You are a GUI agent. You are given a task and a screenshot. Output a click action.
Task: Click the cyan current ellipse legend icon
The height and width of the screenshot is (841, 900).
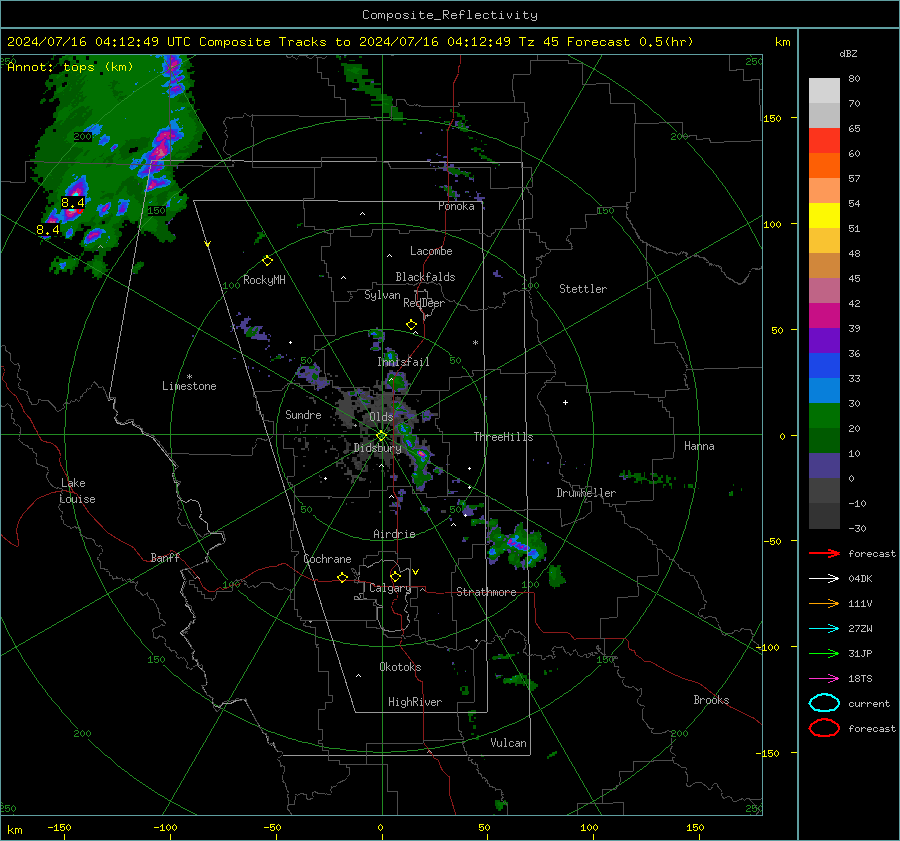[x=824, y=703]
